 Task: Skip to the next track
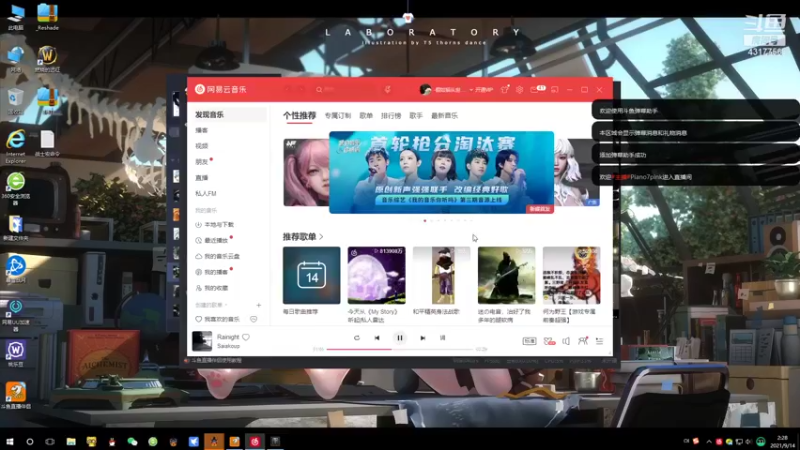coord(422,338)
